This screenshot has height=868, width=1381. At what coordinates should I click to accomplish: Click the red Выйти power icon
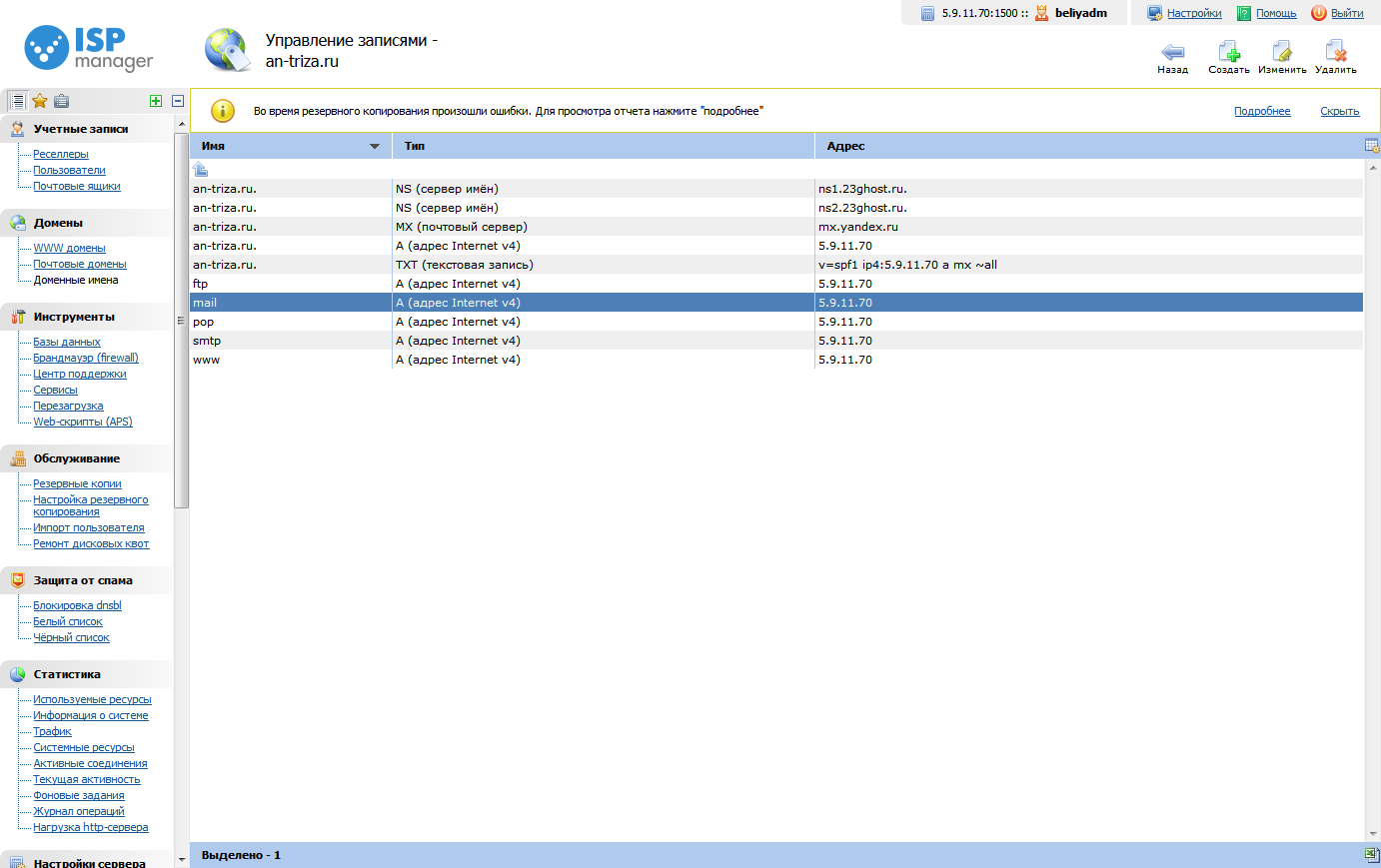pos(1319,13)
